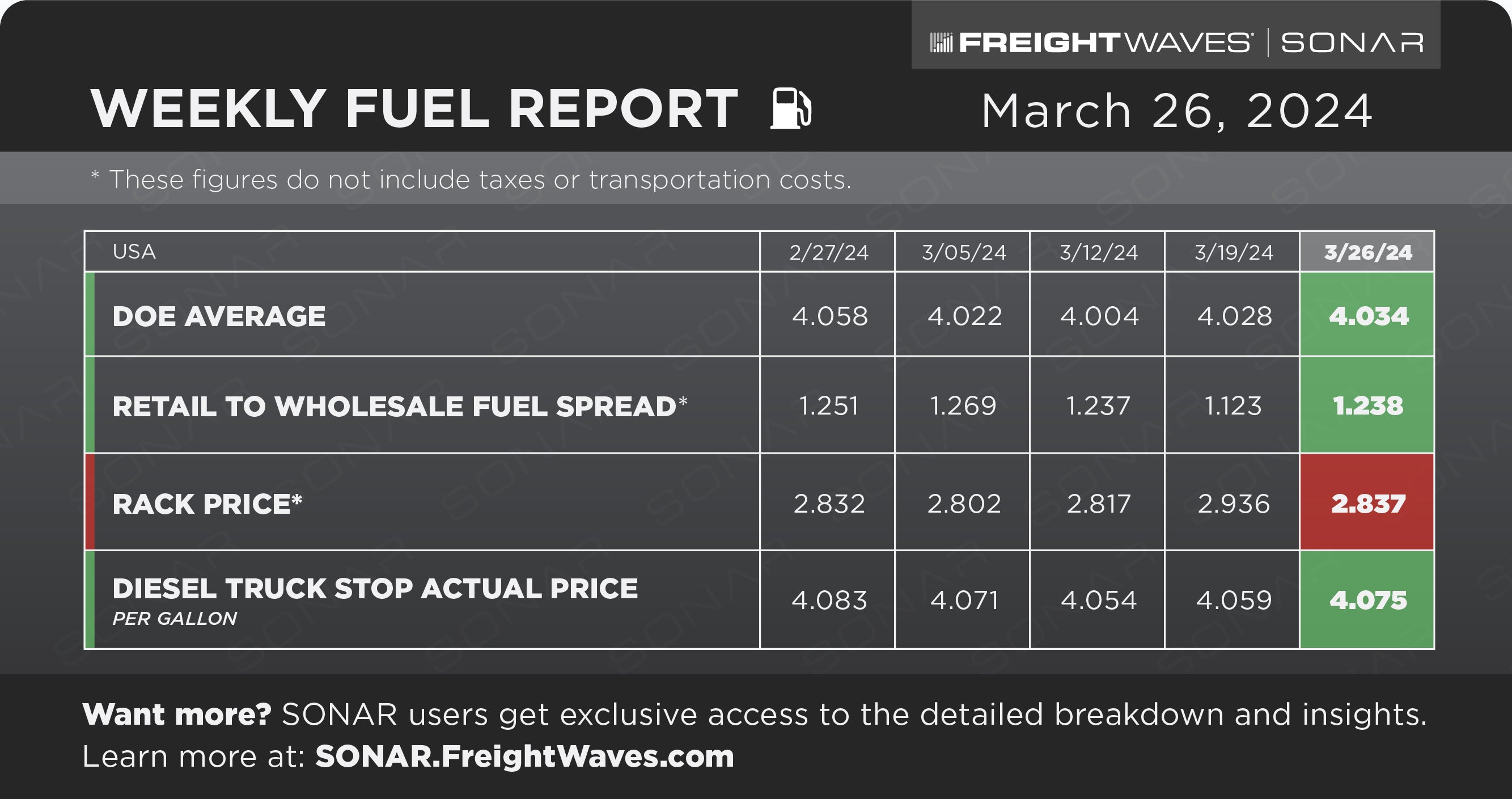Image resolution: width=1512 pixels, height=799 pixels.
Task: Click the RACK PRICE row label
Action: click(207, 504)
